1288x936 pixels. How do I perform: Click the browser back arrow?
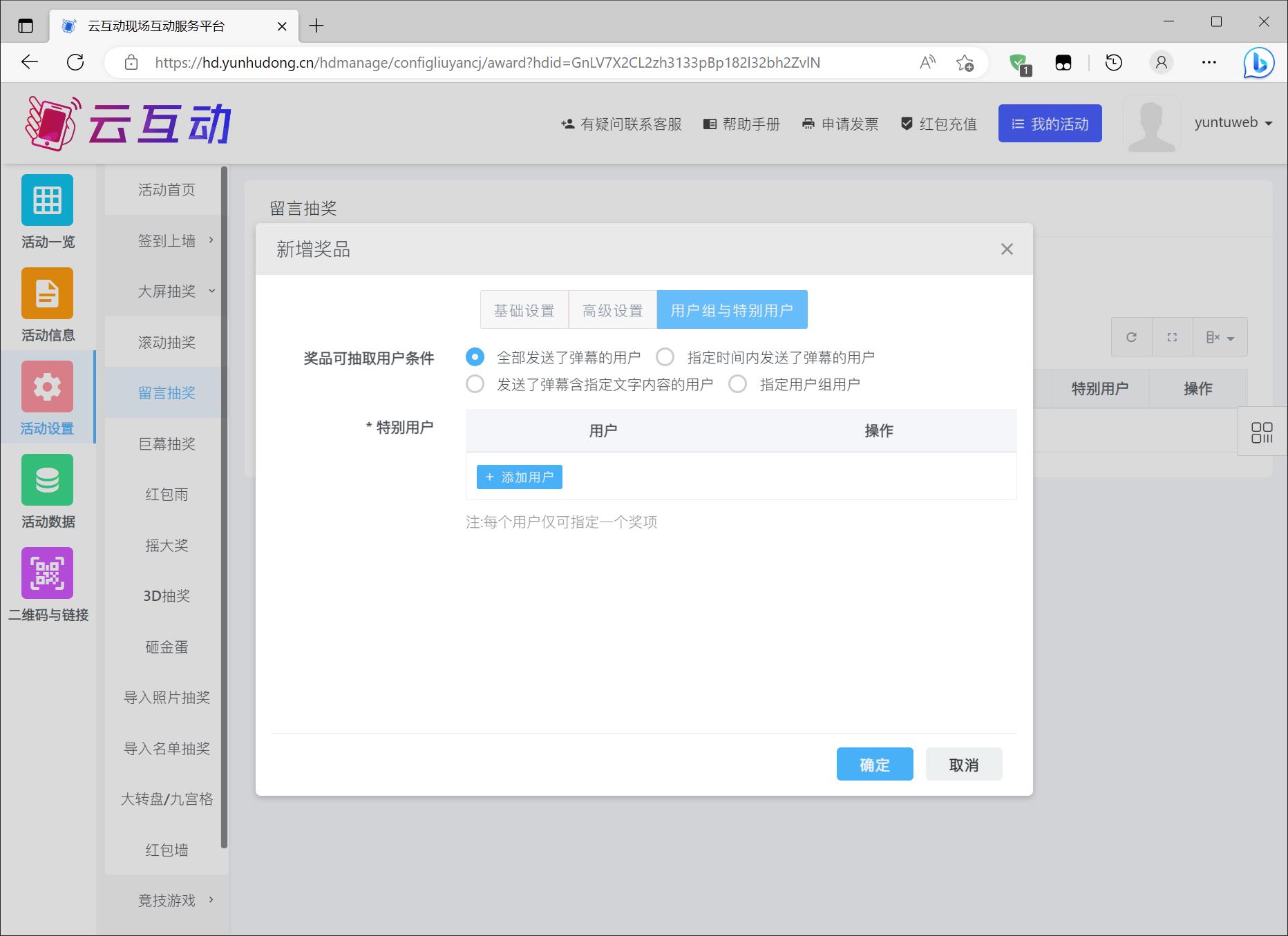(x=30, y=62)
